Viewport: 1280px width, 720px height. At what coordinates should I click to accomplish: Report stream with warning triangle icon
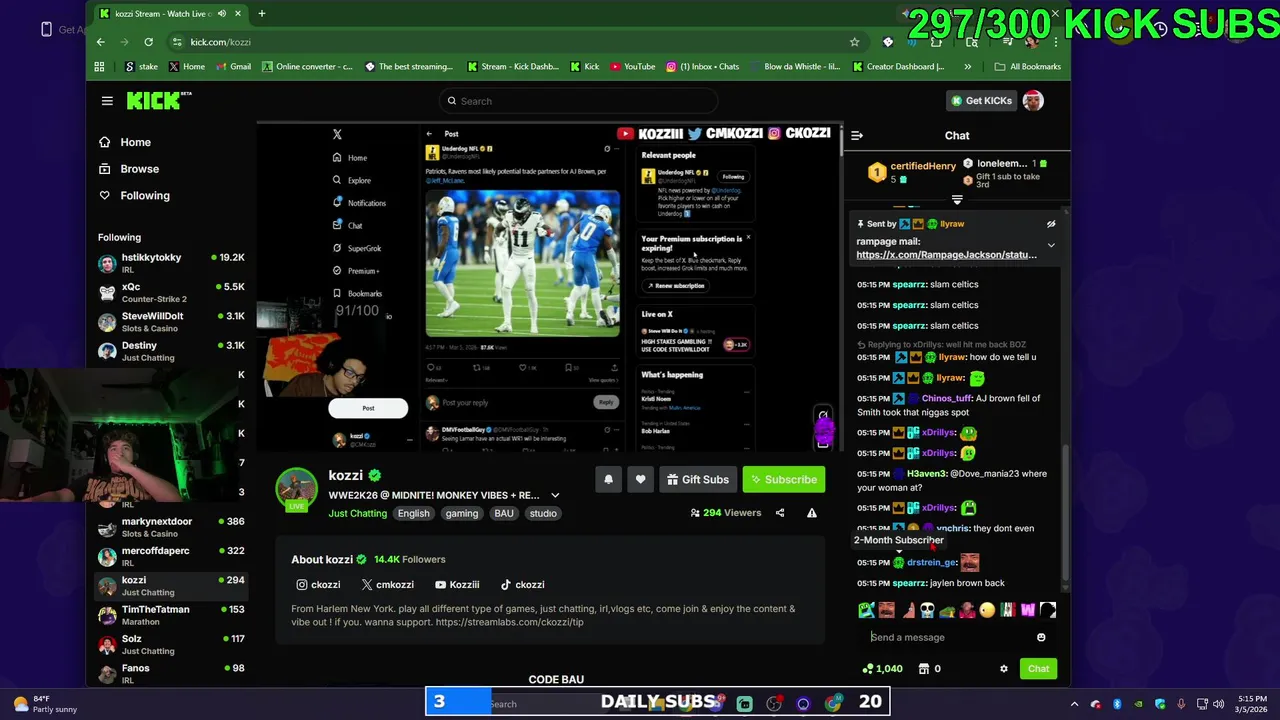click(812, 513)
